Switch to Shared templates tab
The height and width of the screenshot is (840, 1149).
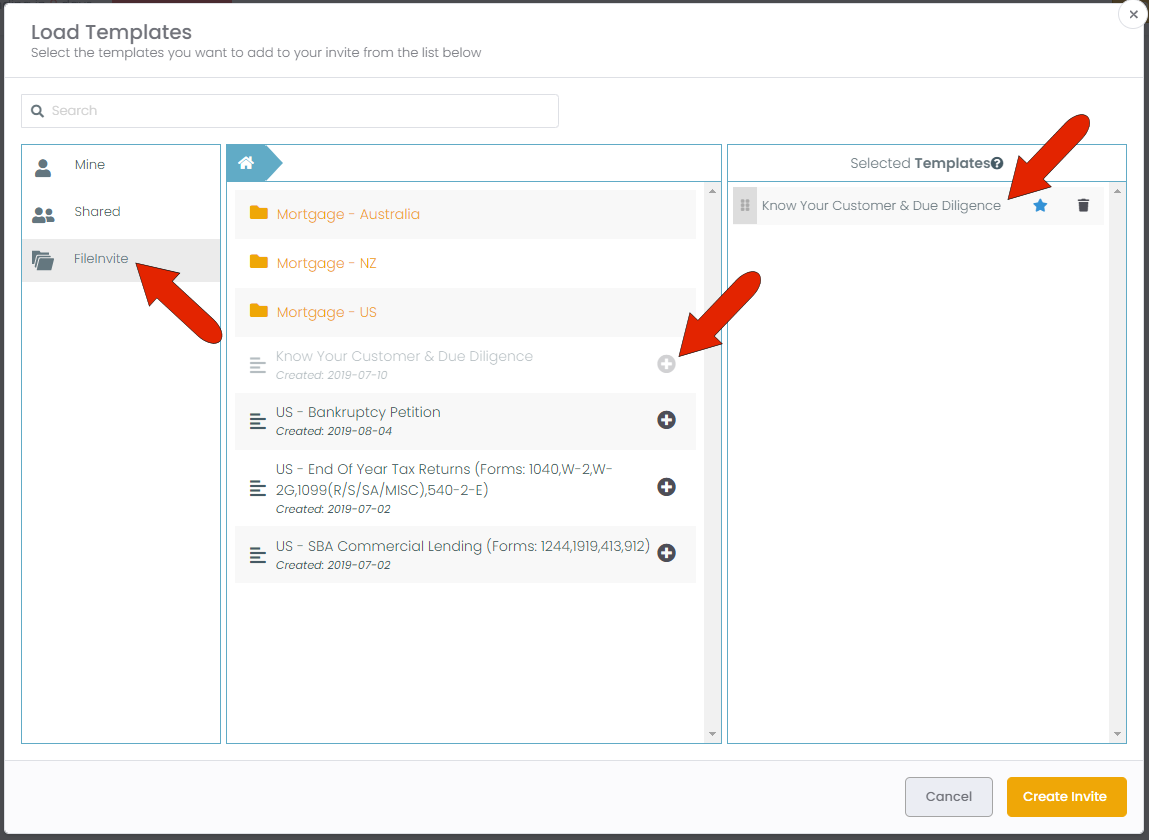coord(97,212)
